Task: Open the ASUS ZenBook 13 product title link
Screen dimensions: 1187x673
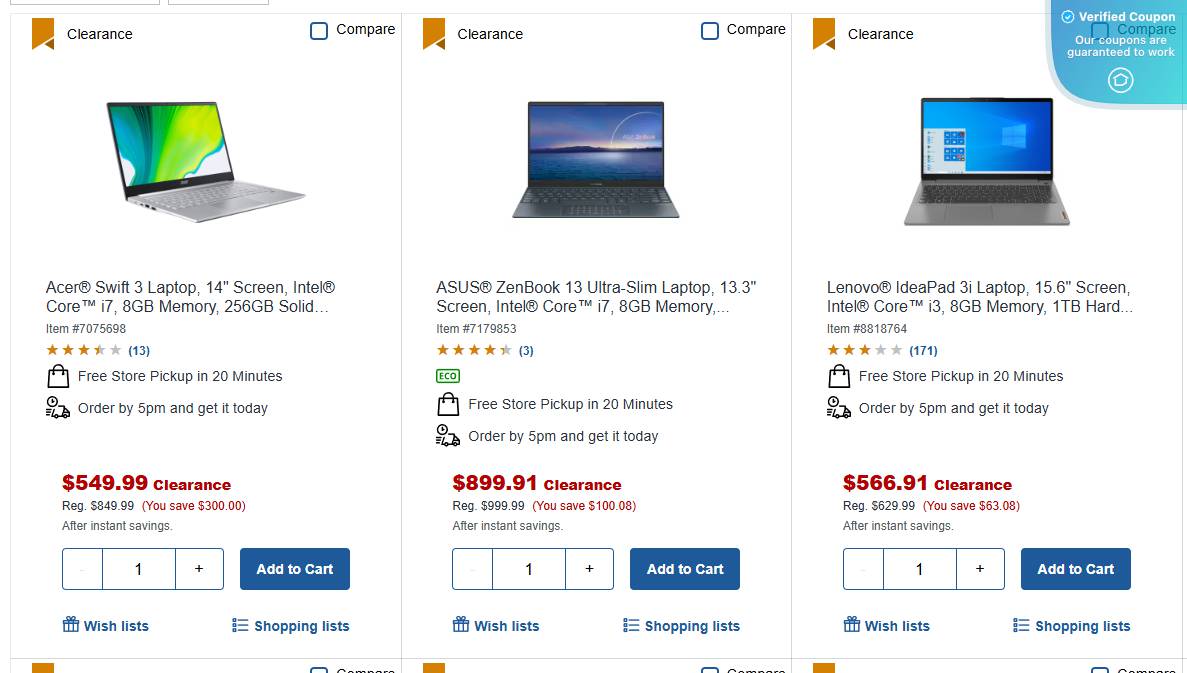Action: click(x=596, y=297)
